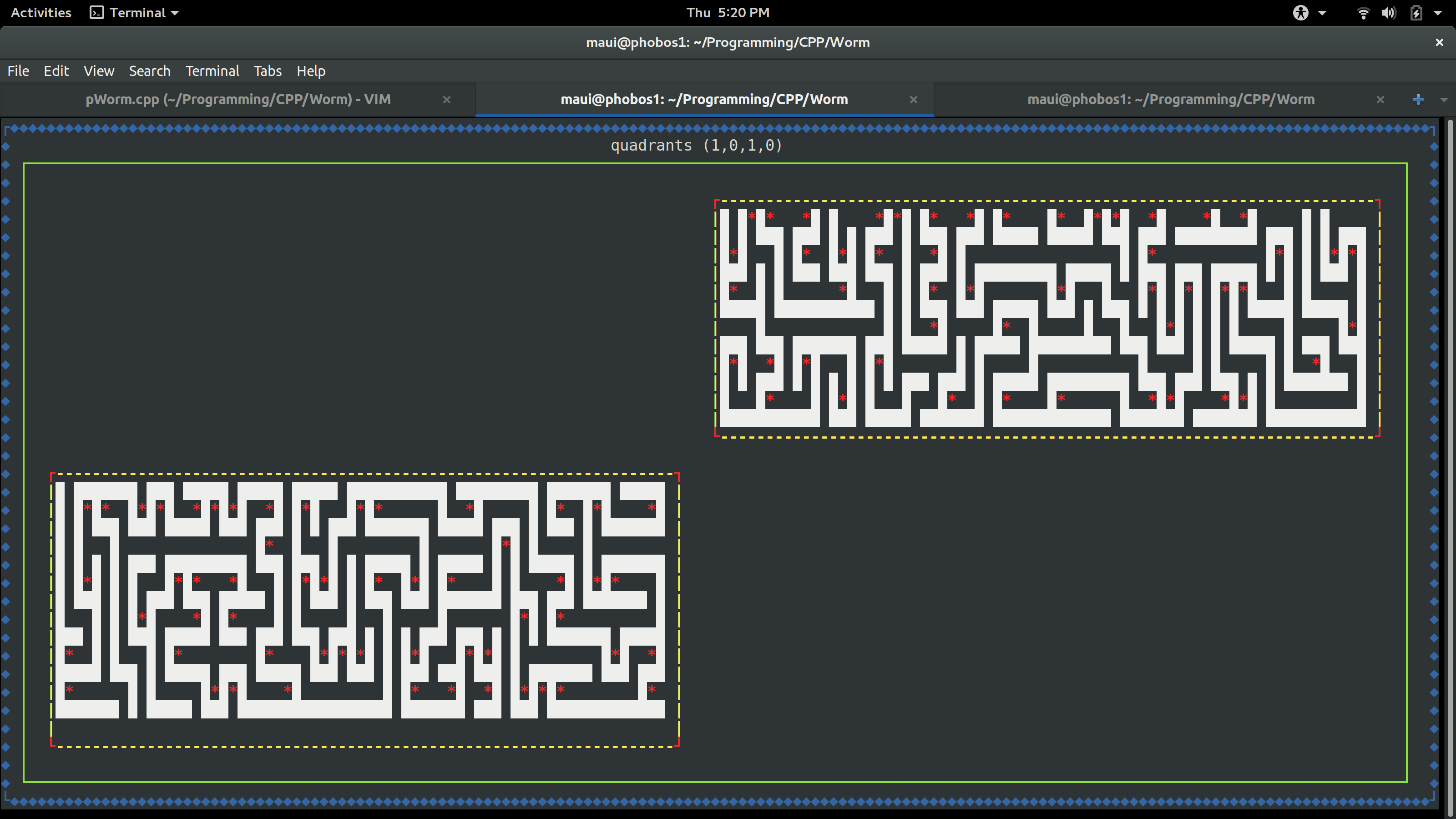The image size is (1456, 819).
Task: Click the Help menu item
Action: [x=312, y=70]
